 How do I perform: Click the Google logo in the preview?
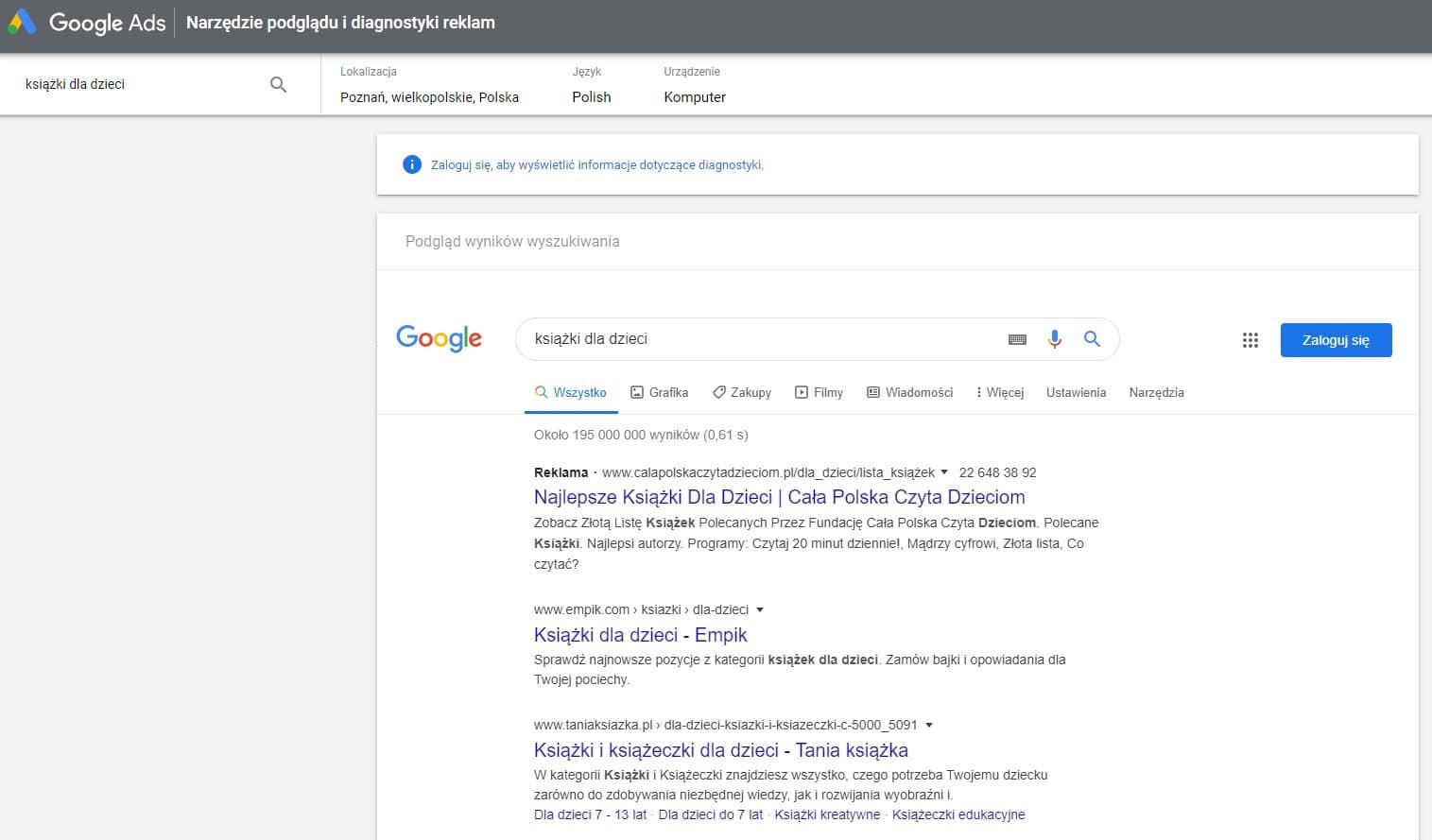[x=439, y=337]
